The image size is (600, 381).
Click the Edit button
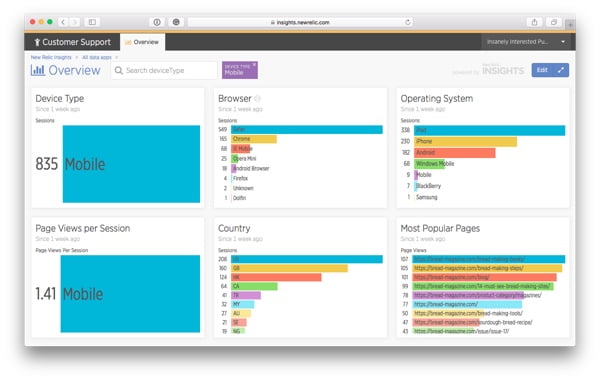pos(543,70)
